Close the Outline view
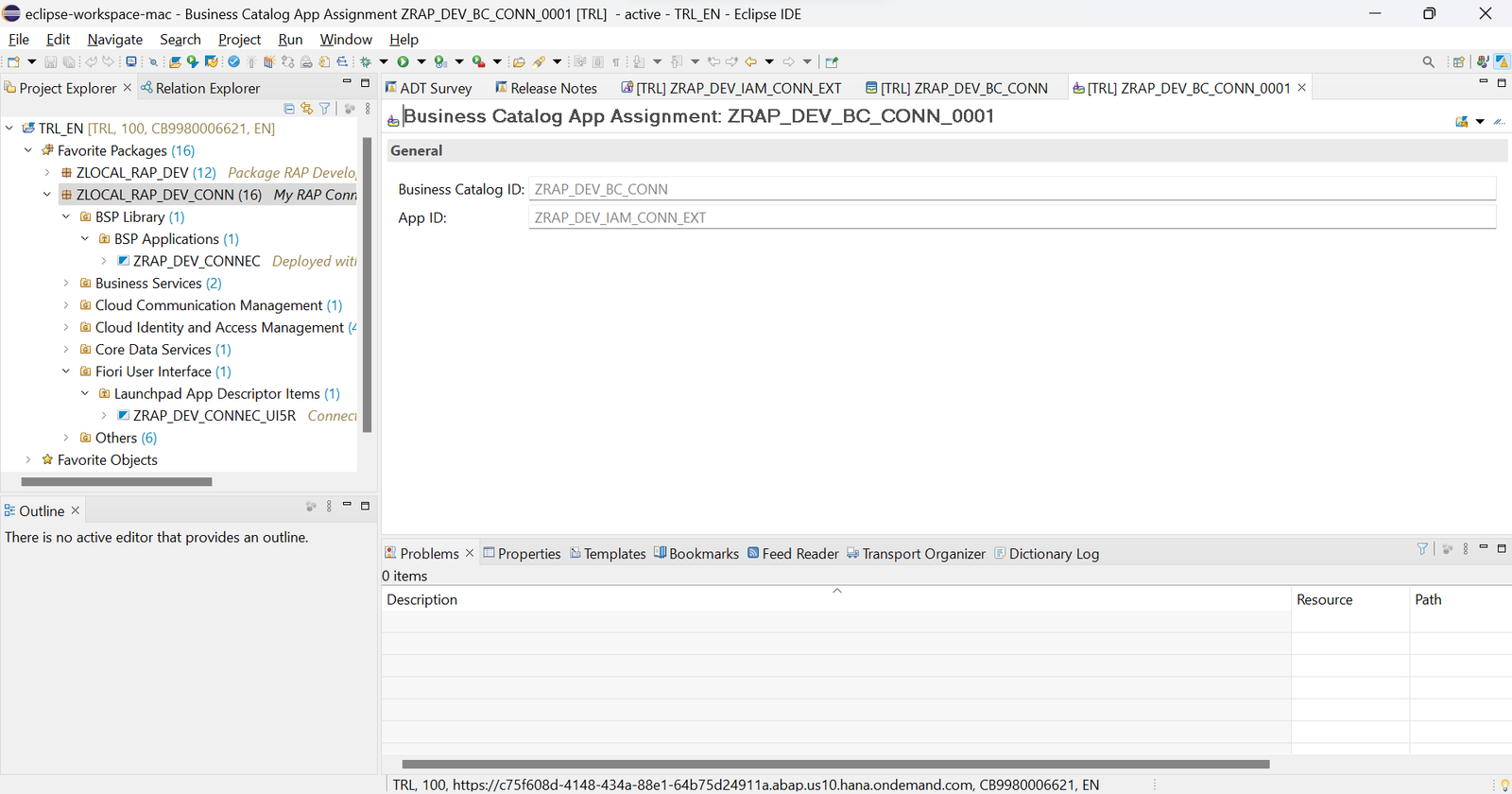 click(76, 510)
